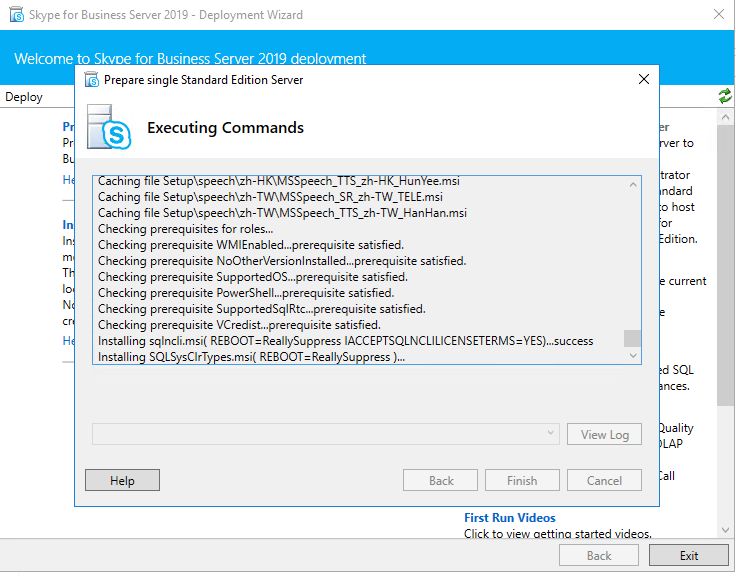Close the Deployment Wizard main window
Image resolution: width=736 pixels, height=576 pixels.
click(x=719, y=14)
